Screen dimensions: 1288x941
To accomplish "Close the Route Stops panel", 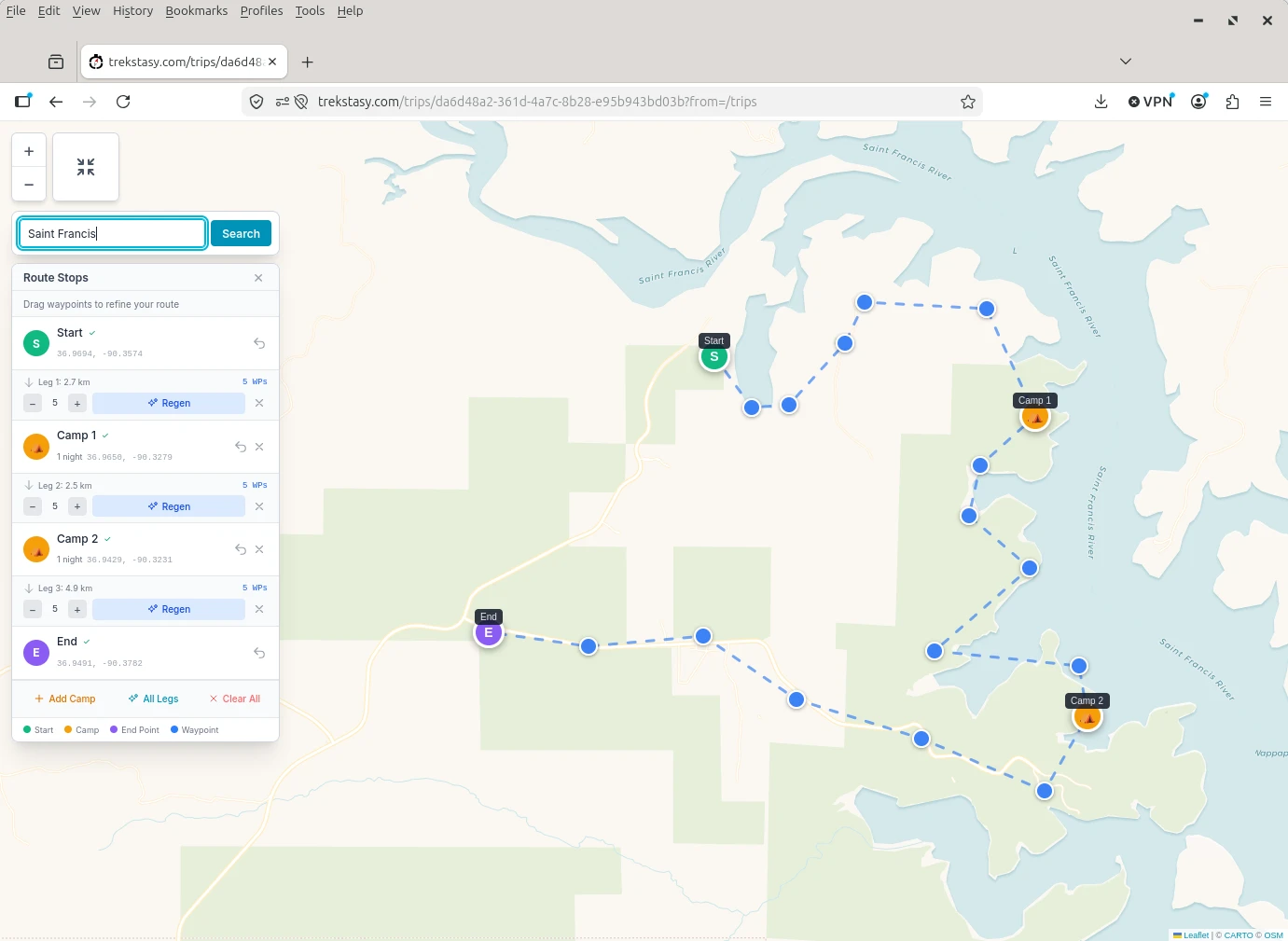I will tap(258, 278).
